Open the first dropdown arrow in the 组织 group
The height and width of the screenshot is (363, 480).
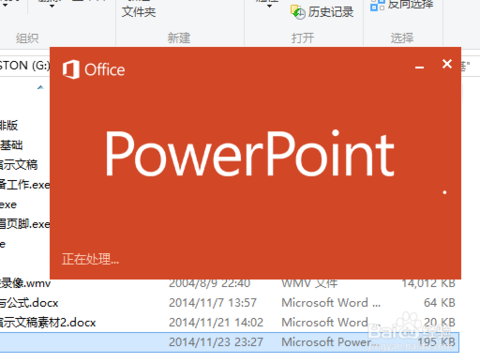[5, 5]
